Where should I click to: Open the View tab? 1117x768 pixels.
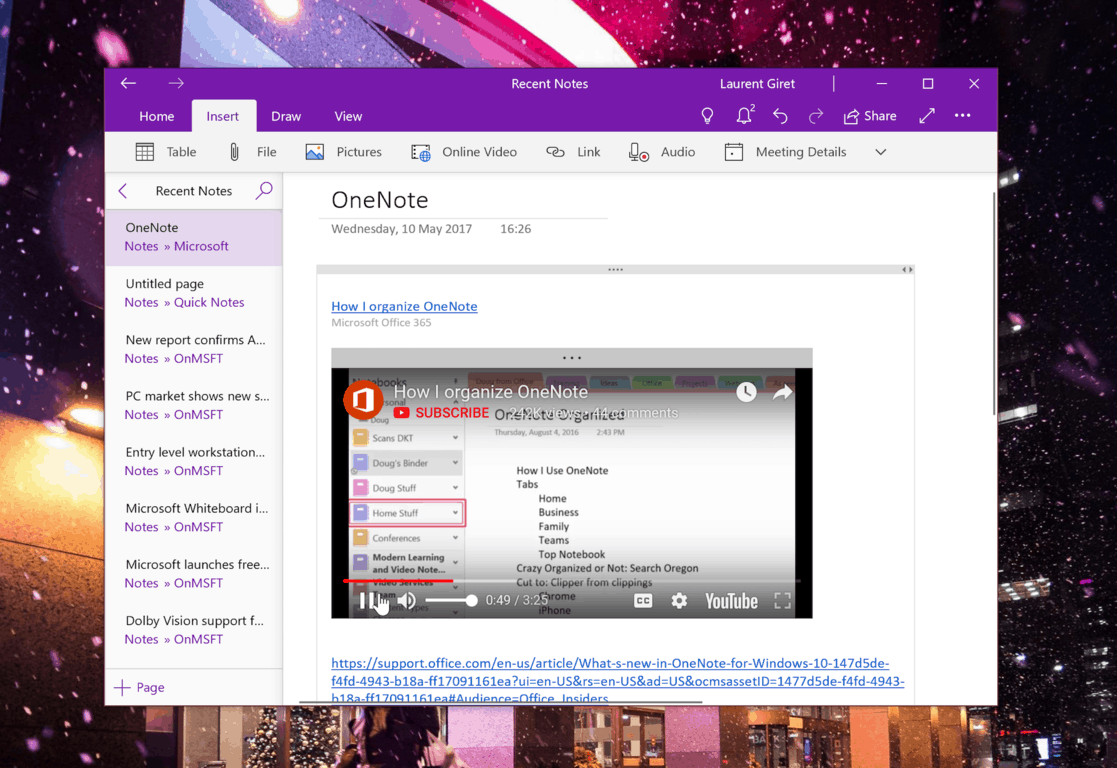click(348, 116)
